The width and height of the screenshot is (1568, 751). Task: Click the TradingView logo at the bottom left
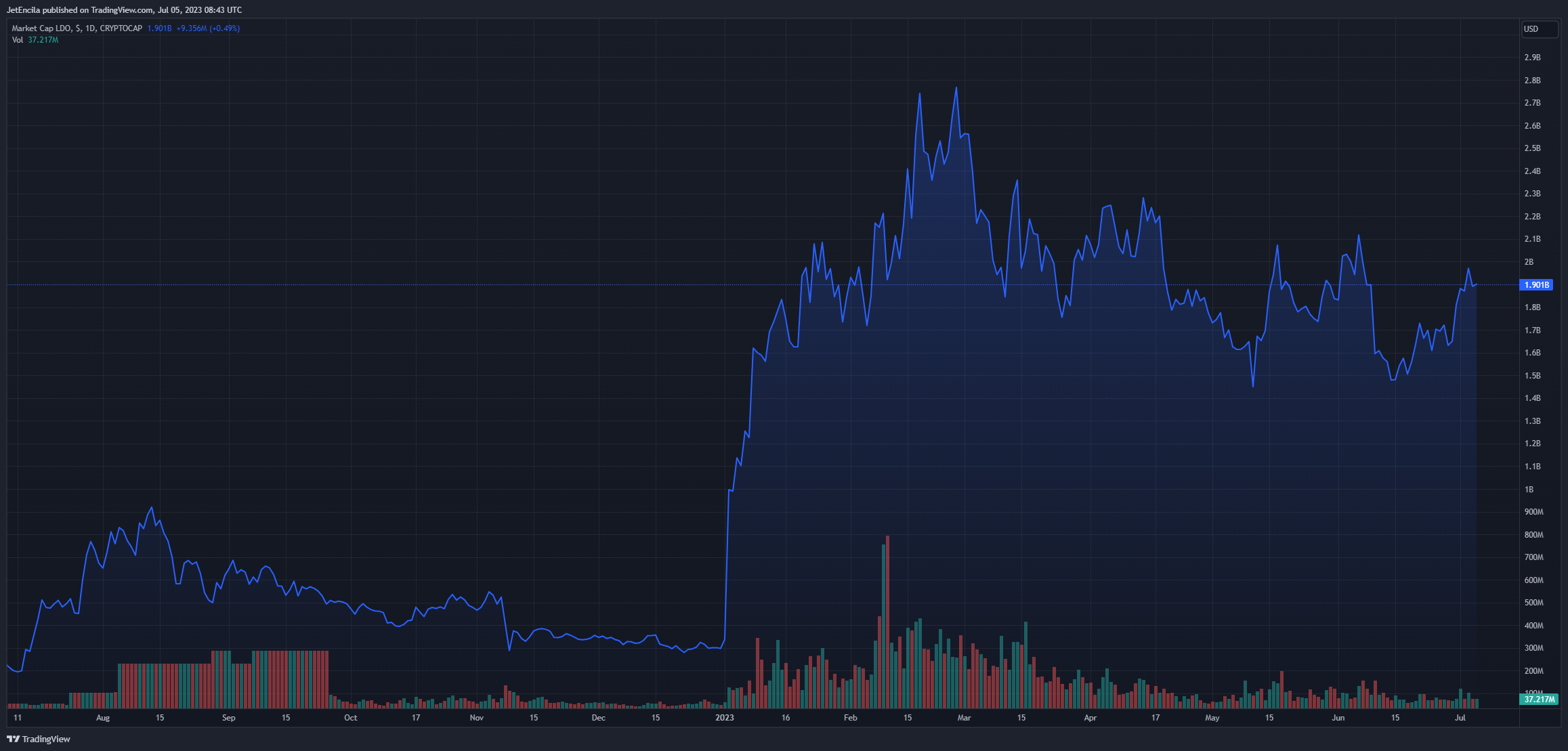coord(39,739)
